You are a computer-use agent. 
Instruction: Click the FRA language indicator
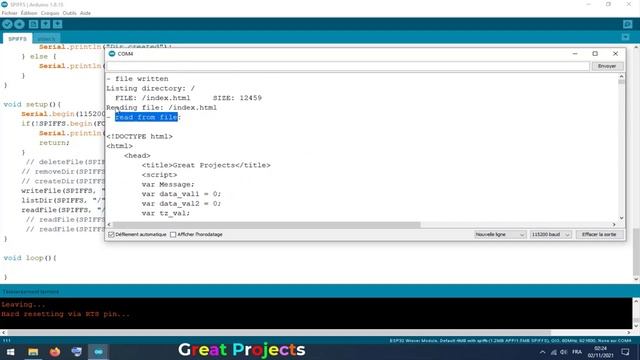577,352
